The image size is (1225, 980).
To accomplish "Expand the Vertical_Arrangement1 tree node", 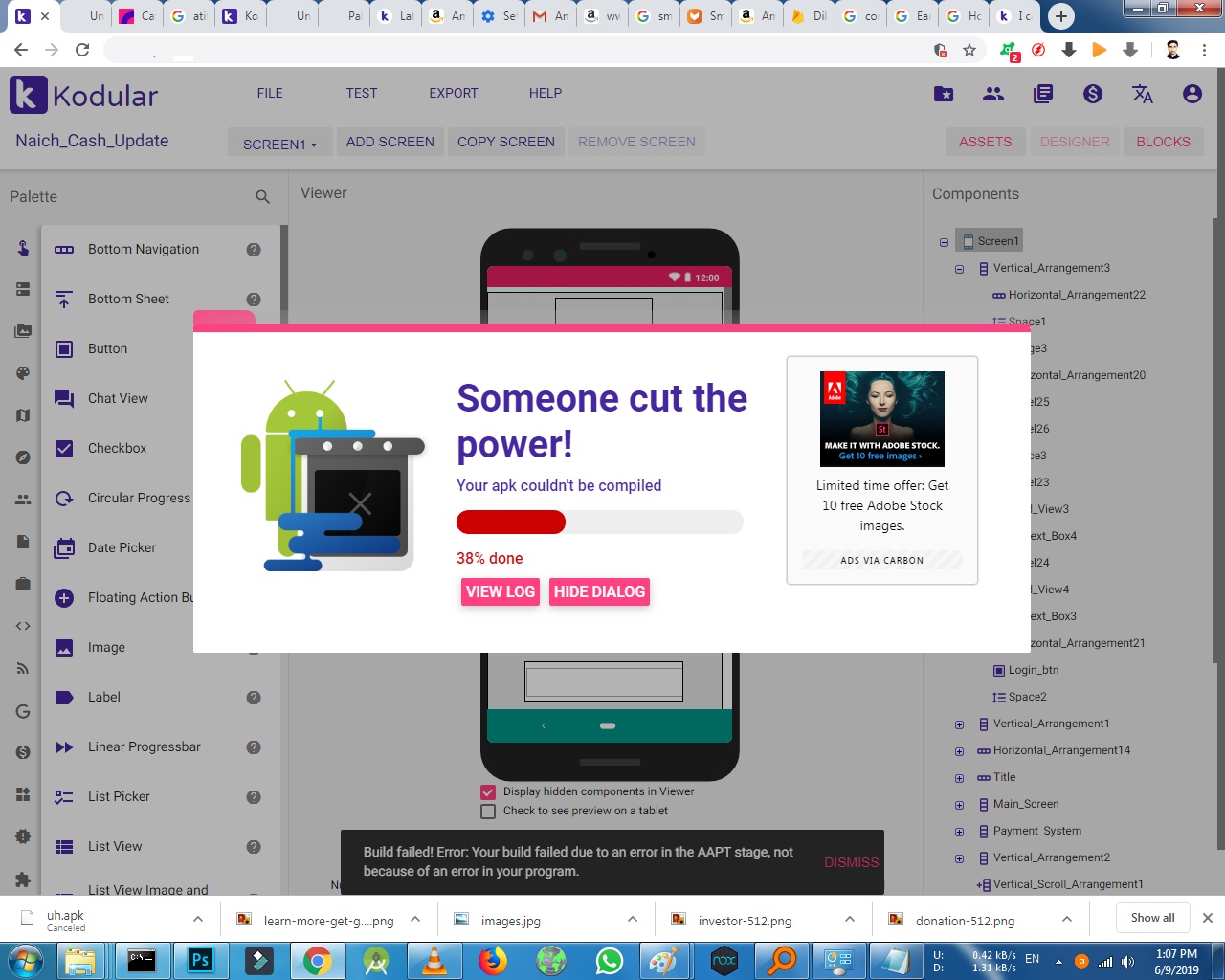I will pyautogui.click(x=959, y=724).
